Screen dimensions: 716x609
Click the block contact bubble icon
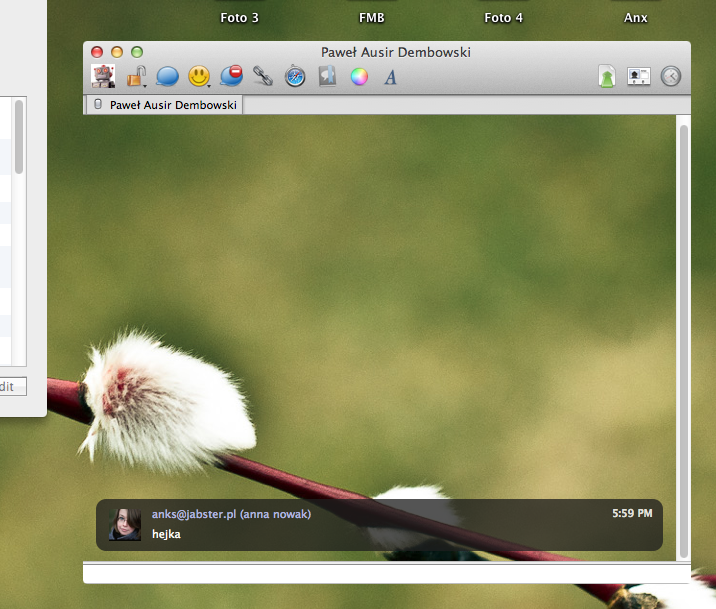point(231,76)
